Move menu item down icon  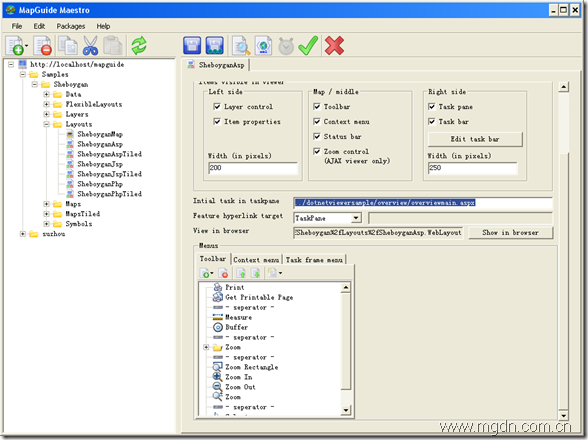click(x=256, y=273)
